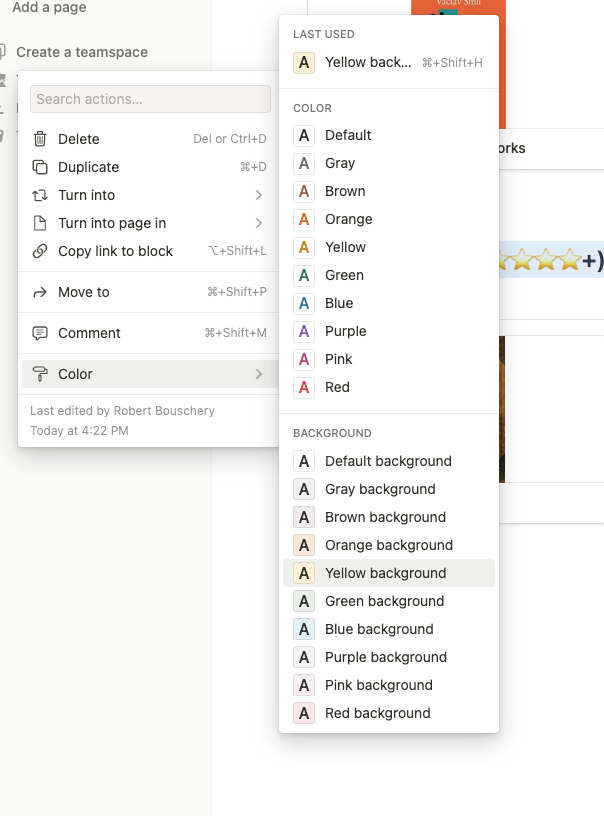Choose the Move to menu entry
Image resolution: width=604 pixels, height=816 pixels.
84,292
